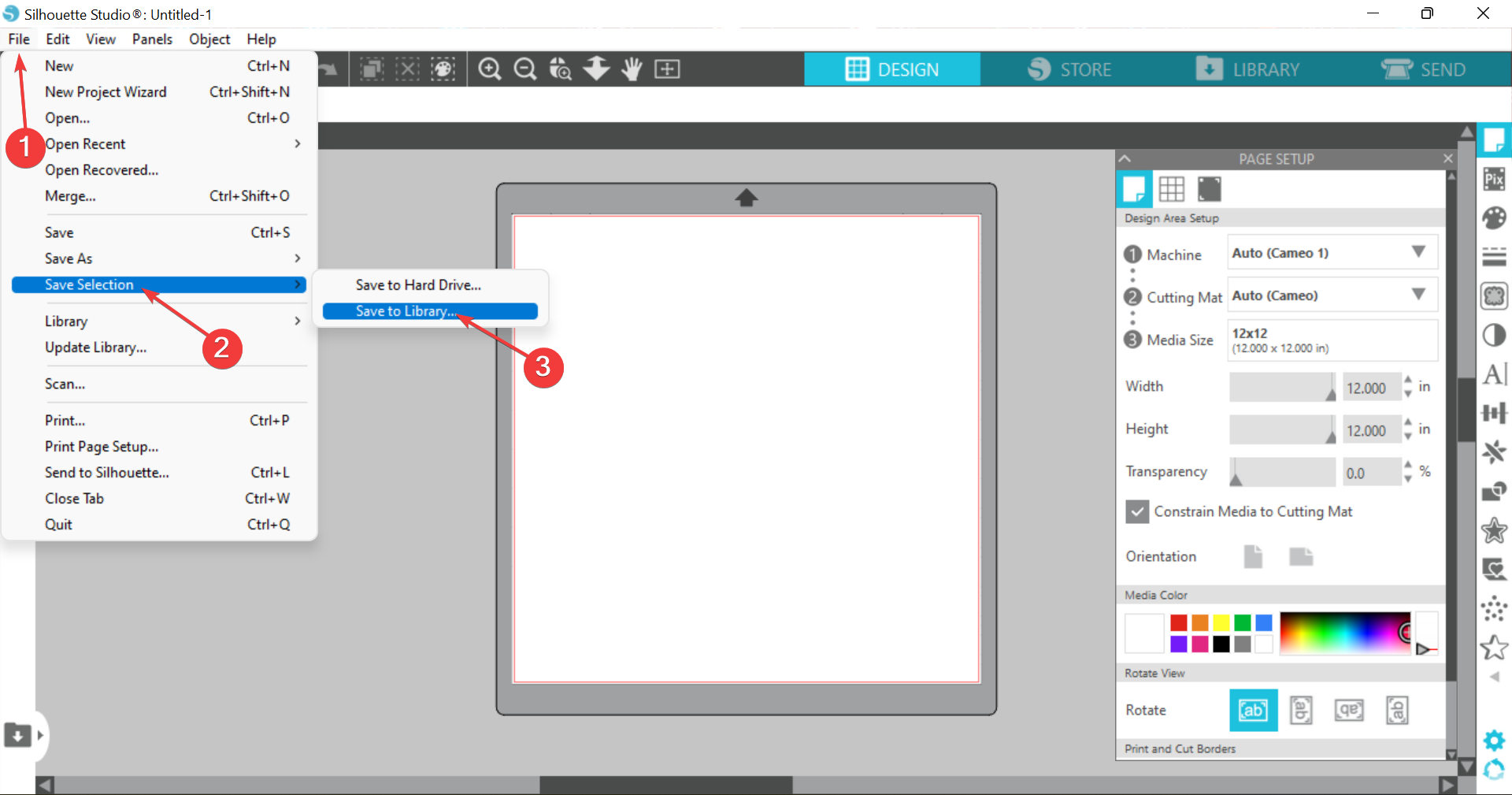
Task: Select the upside-down rotate view option
Action: [x=1349, y=710]
